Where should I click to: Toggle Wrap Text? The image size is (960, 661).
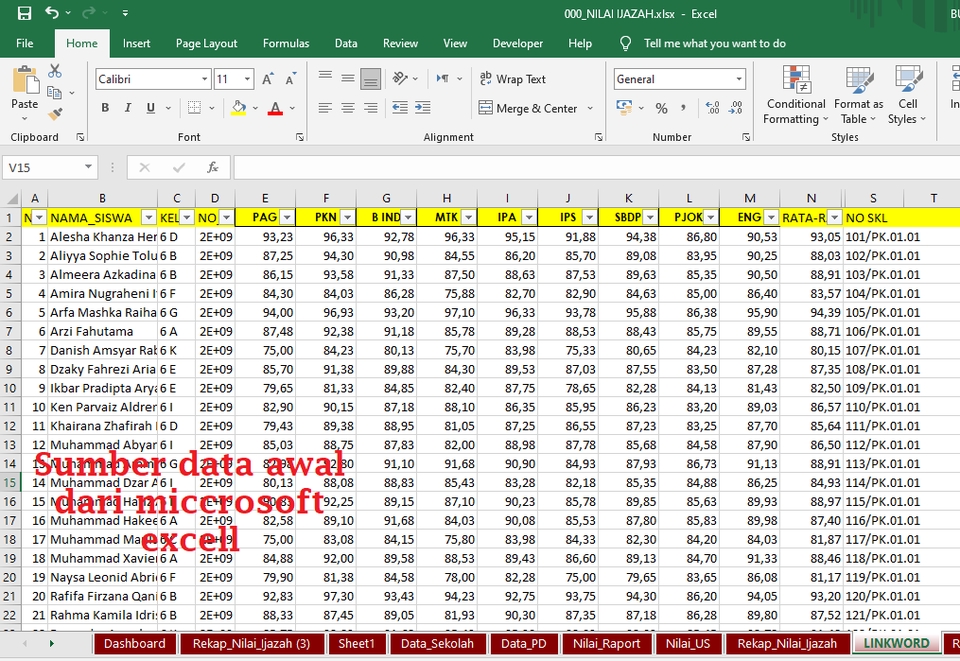pos(512,79)
